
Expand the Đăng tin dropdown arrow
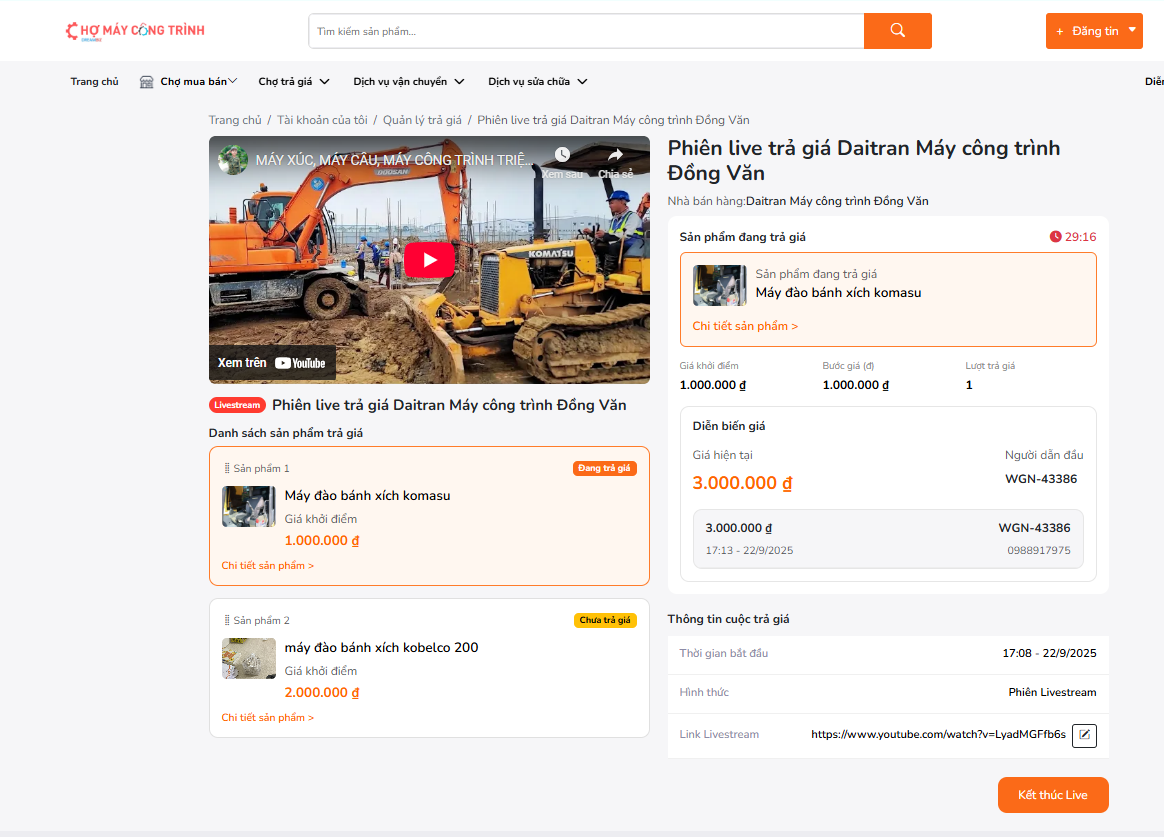pyautogui.click(x=1132, y=30)
